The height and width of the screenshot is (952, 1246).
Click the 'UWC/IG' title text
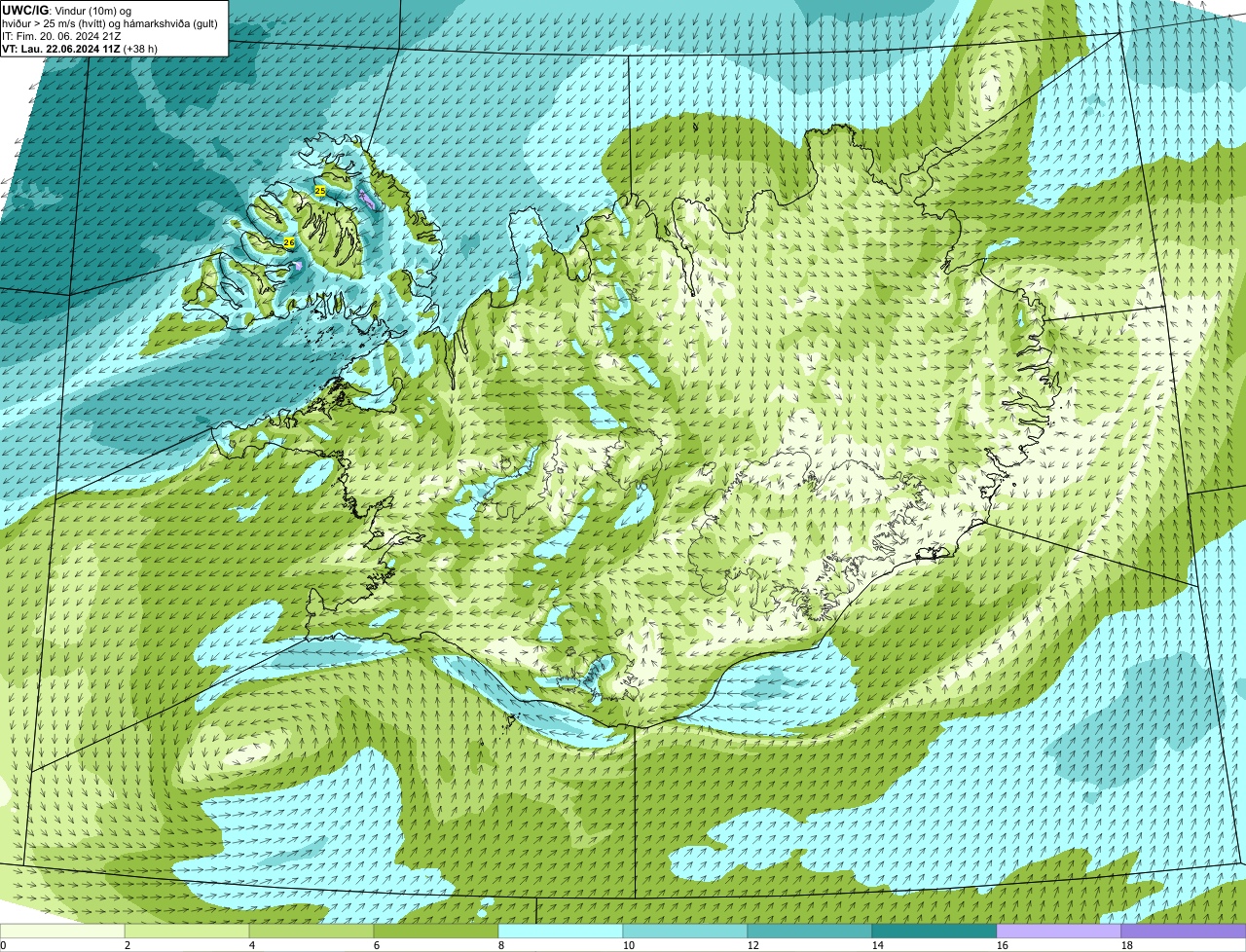pyautogui.click(x=25, y=11)
